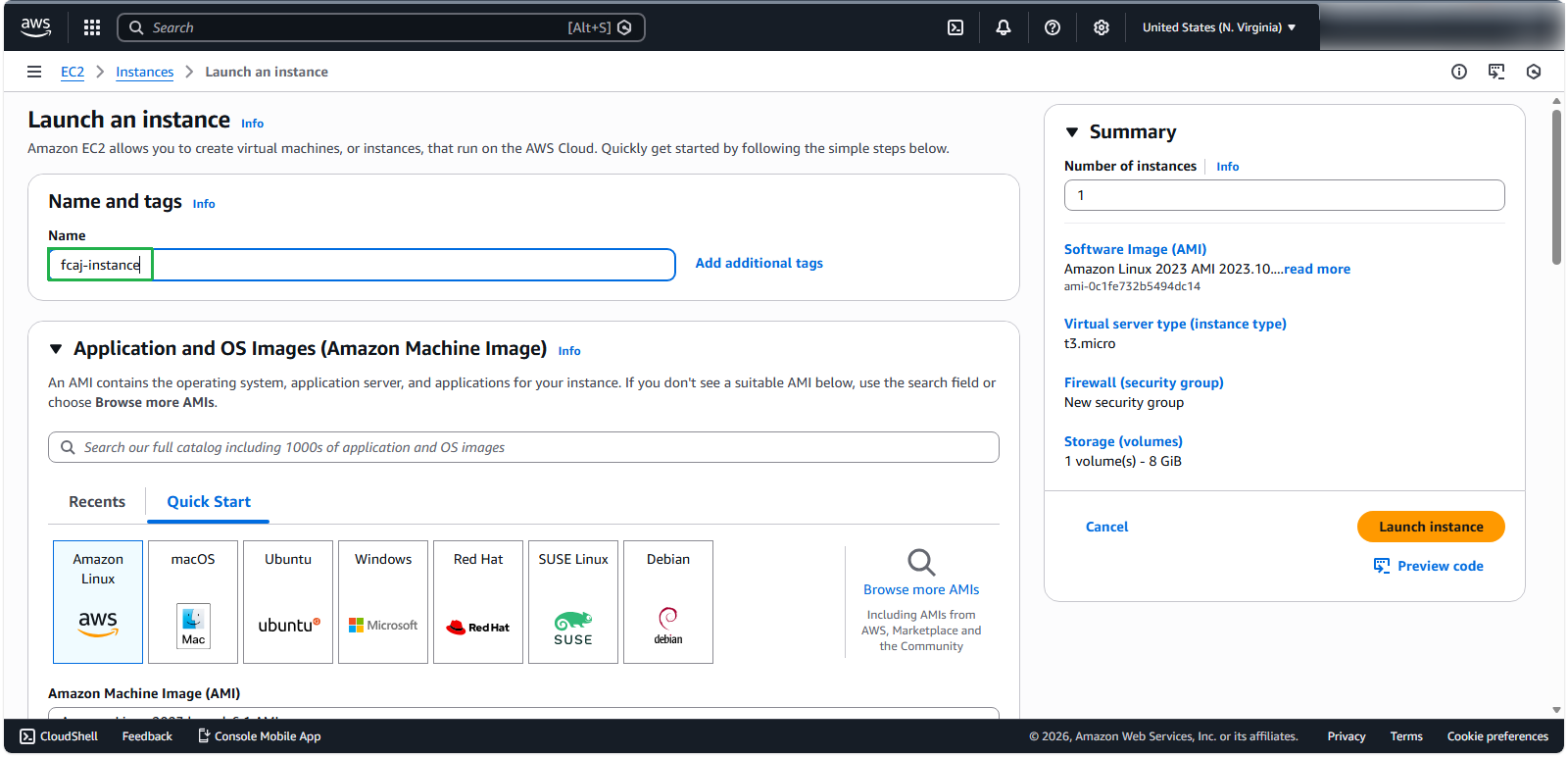Focus the AMI catalog search field
Viewport: 1568px width, 757px height.
click(x=523, y=447)
